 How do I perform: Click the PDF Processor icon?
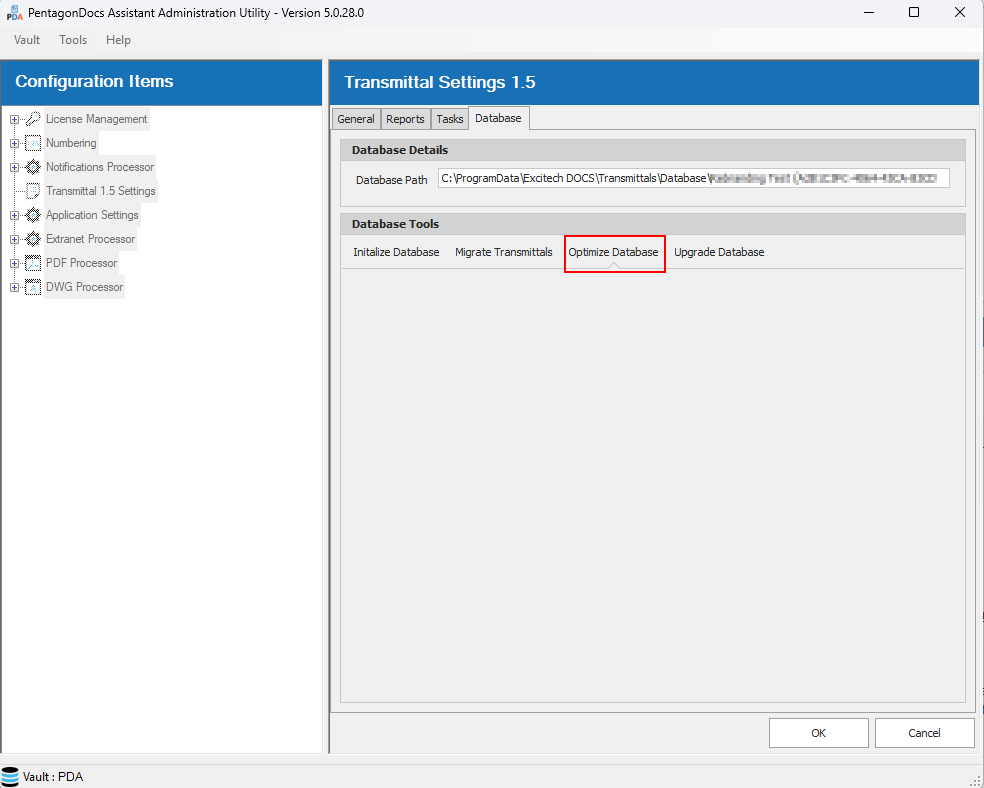[x=33, y=263]
